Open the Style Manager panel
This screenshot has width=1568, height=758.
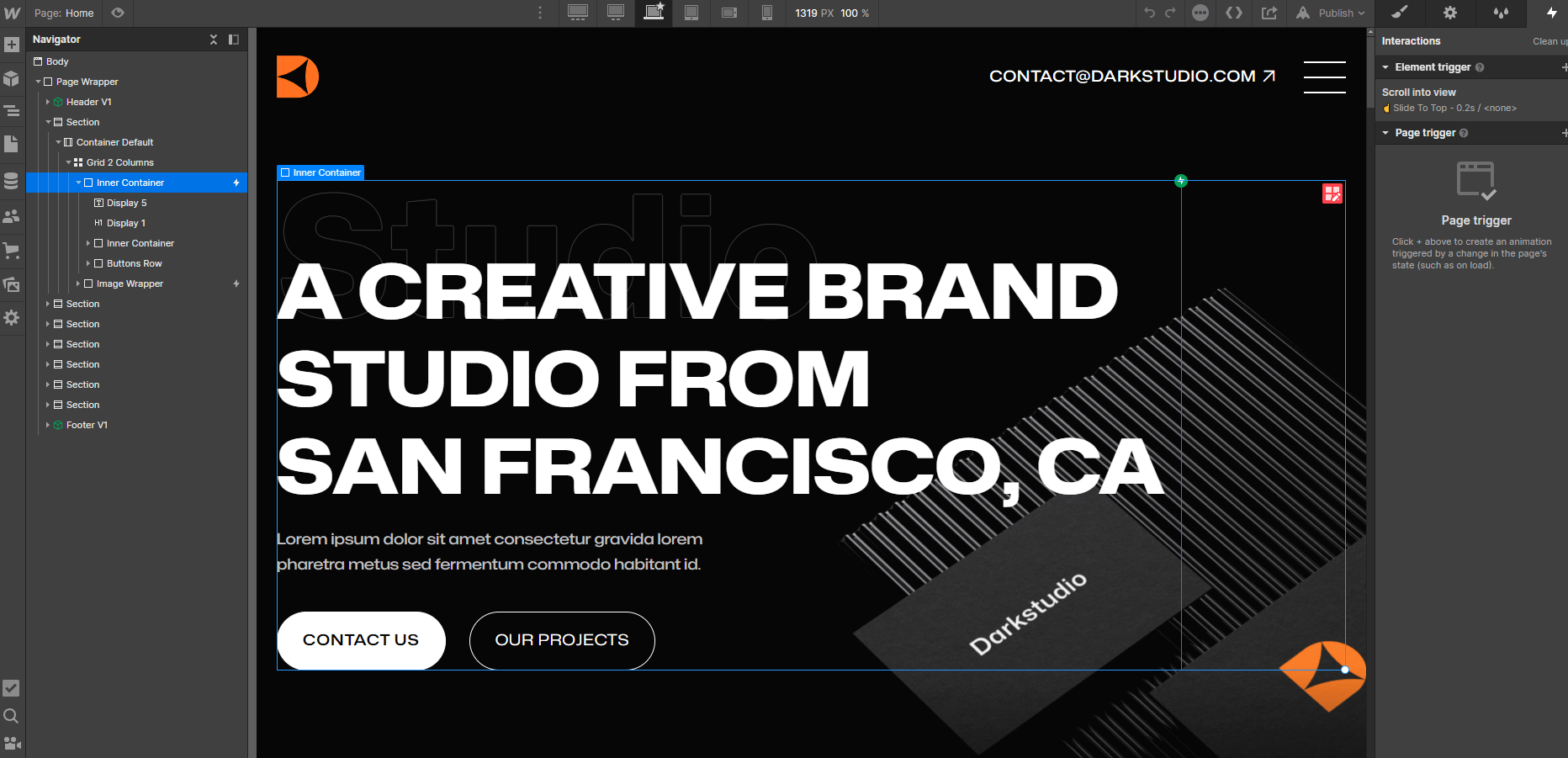pyautogui.click(x=1501, y=13)
